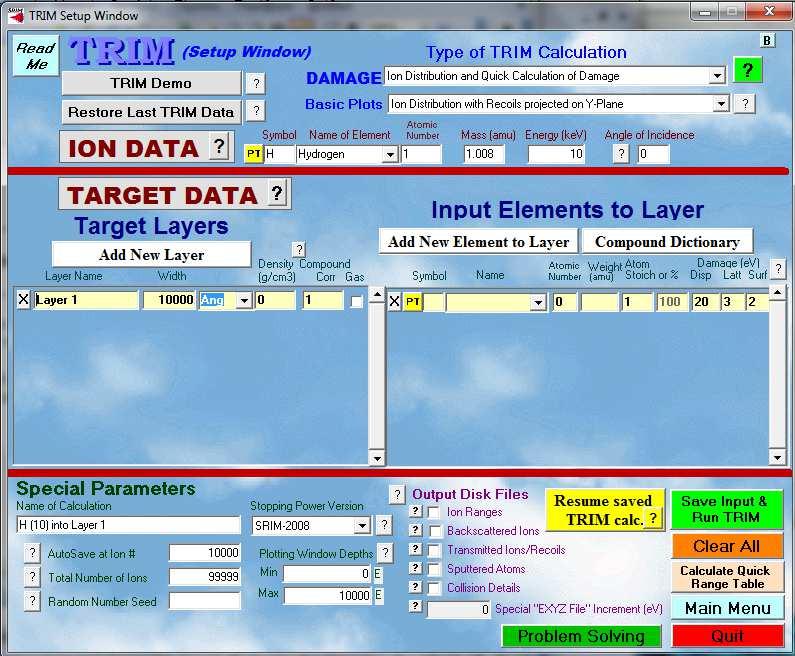Open the Read Me help icon
Image resolution: width=795 pixels, height=656 pixels.
coord(35,56)
